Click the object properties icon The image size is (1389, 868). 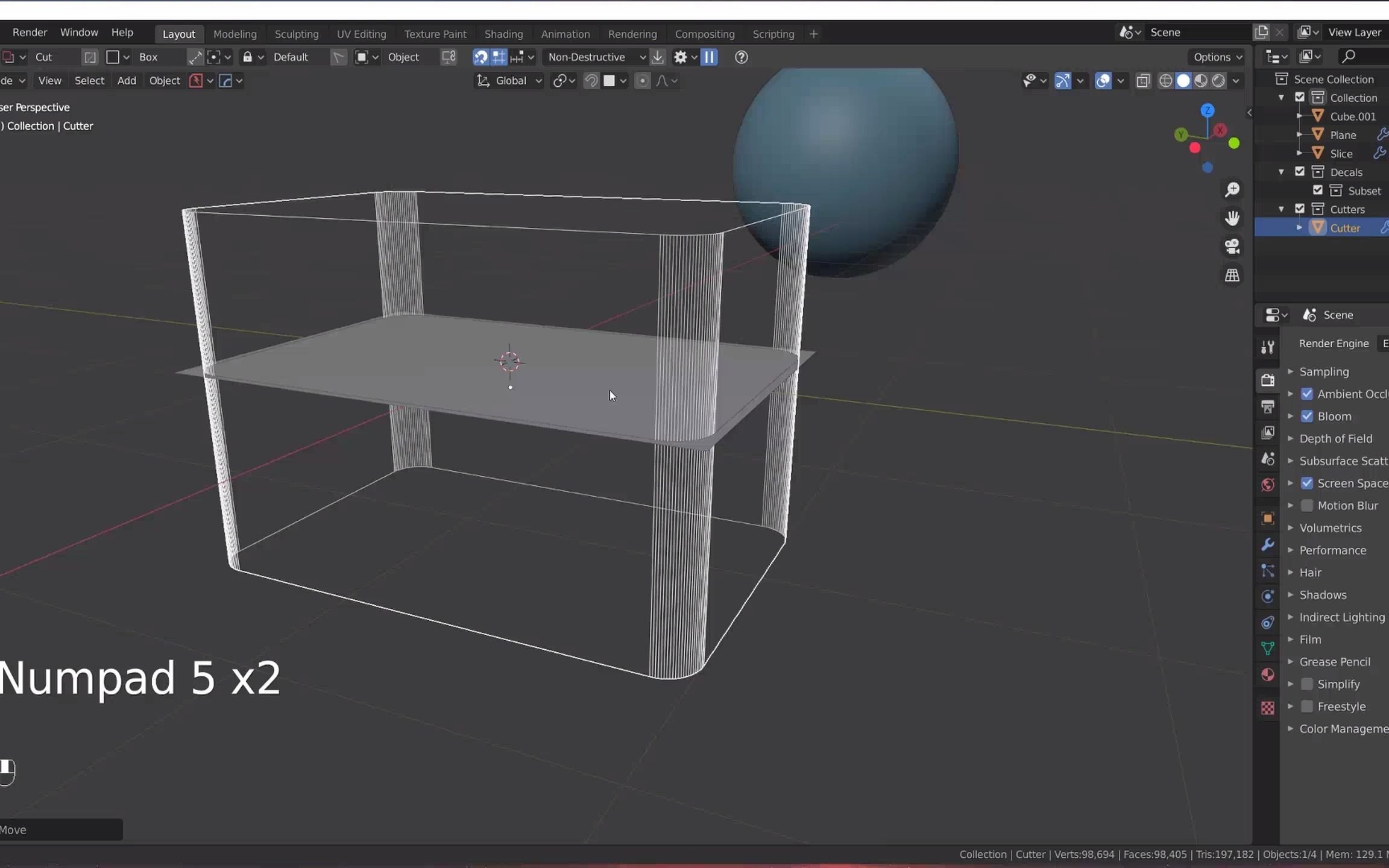[x=1267, y=518]
